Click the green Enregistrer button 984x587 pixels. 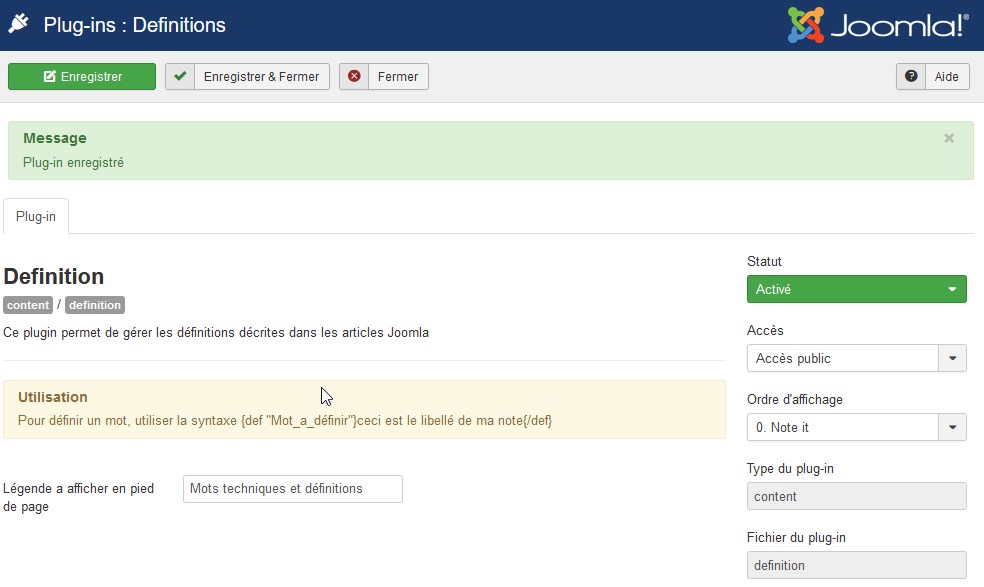tap(82, 77)
